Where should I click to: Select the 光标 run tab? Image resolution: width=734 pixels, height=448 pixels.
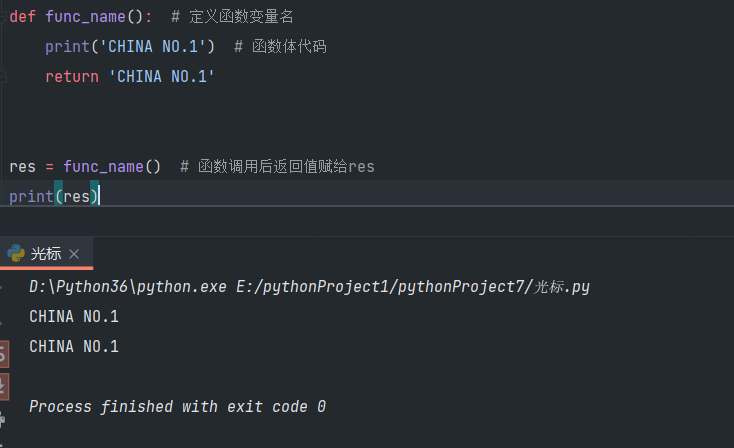point(45,254)
